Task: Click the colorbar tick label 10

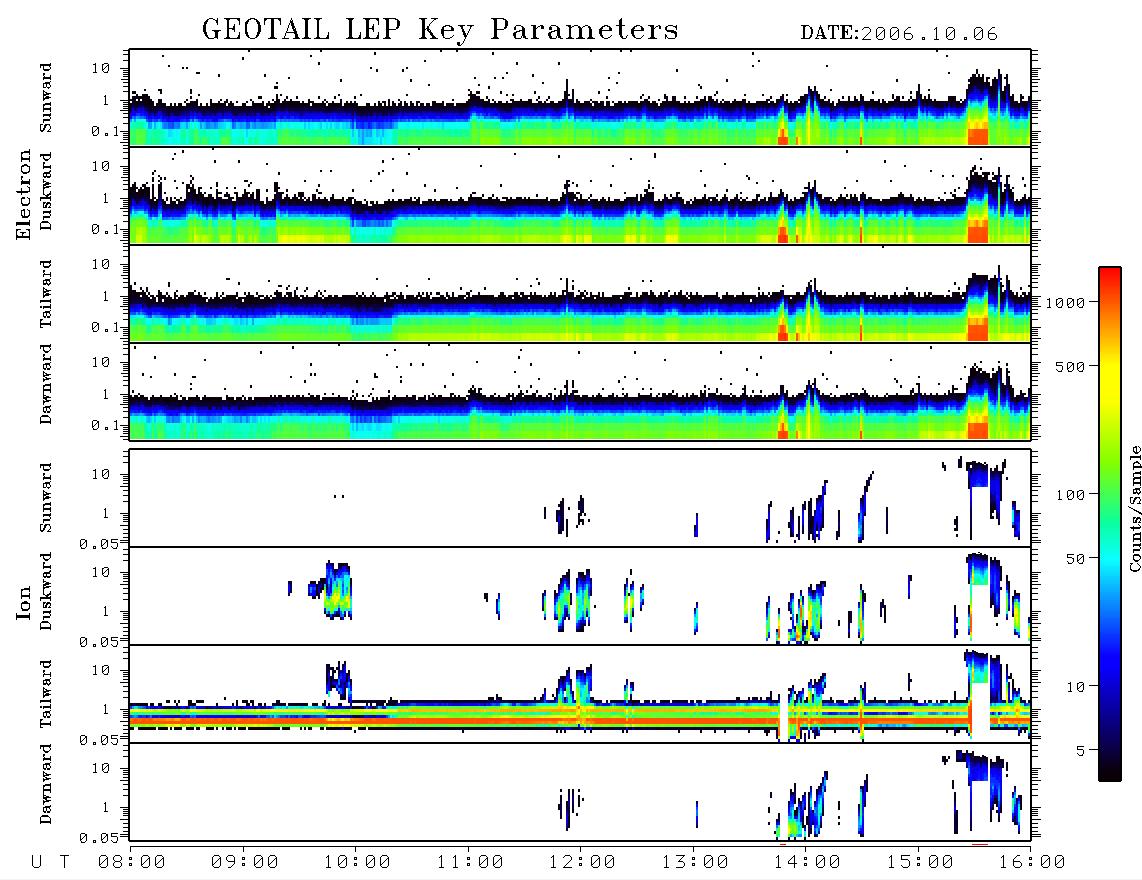Action: (x=1076, y=687)
